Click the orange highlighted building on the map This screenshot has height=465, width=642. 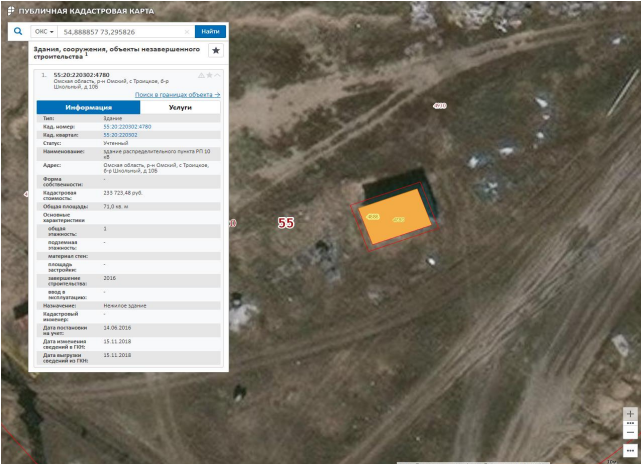pyautogui.click(x=396, y=220)
